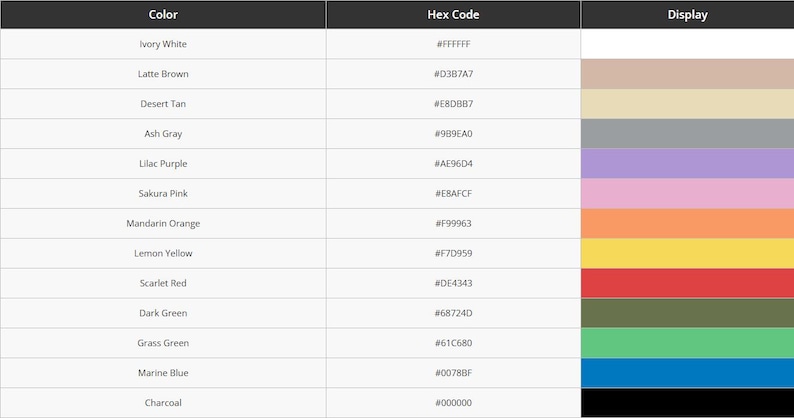Image resolution: width=794 pixels, height=418 pixels.
Task: Select the Charcoal color name
Action: tap(163, 403)
